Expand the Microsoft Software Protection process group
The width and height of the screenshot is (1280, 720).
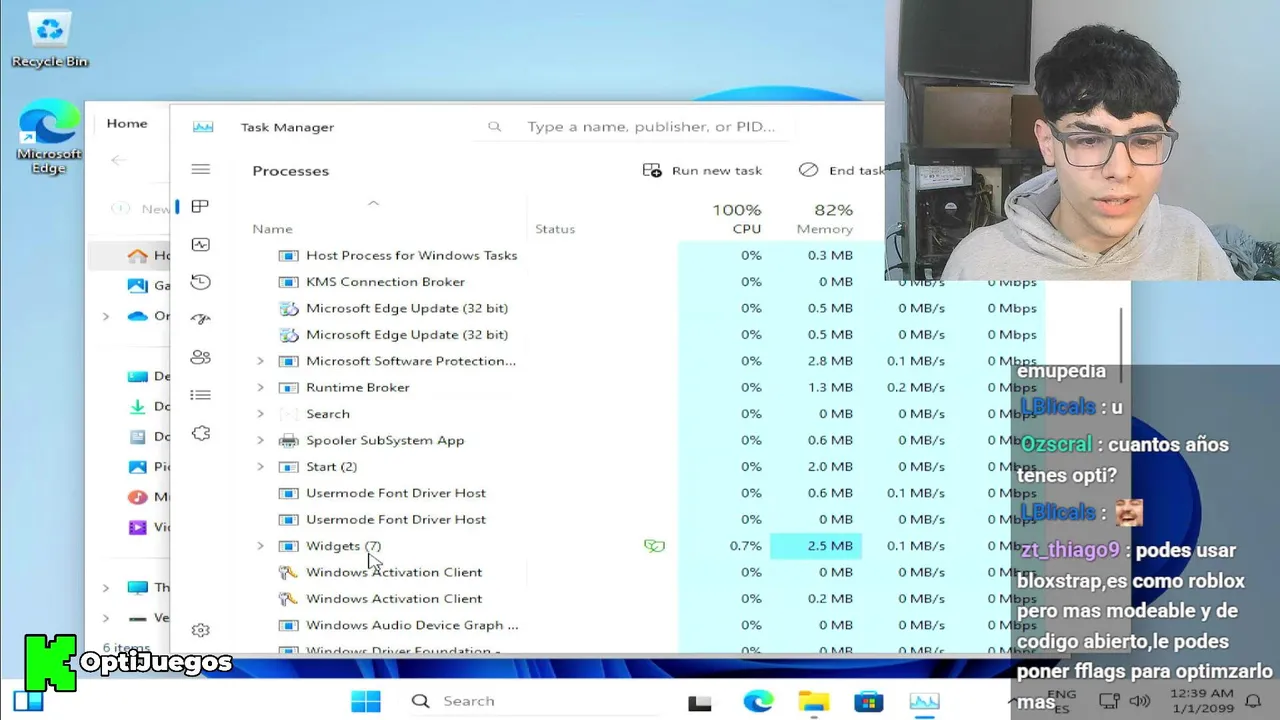(260, 361)
